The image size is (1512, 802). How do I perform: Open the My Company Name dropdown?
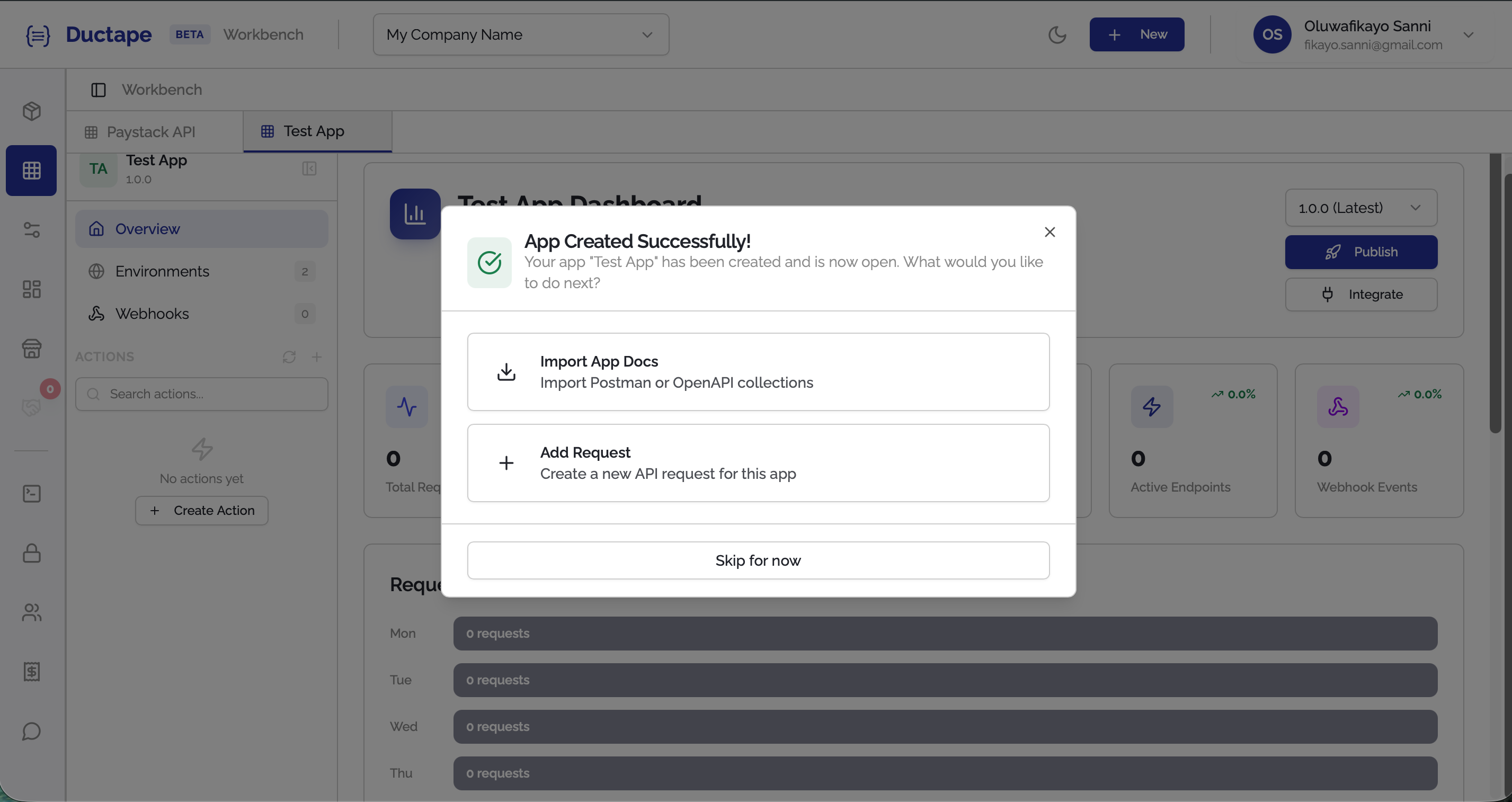(520, 34)
